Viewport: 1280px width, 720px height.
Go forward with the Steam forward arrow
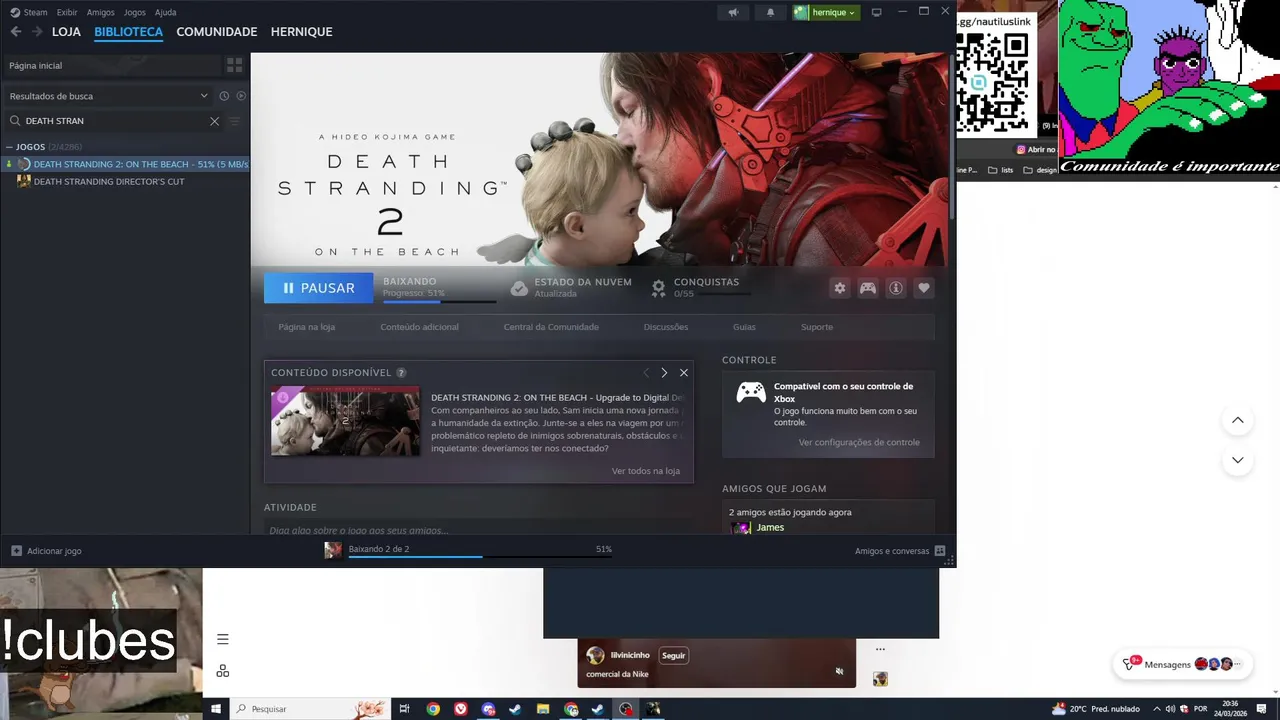point(37,32)
